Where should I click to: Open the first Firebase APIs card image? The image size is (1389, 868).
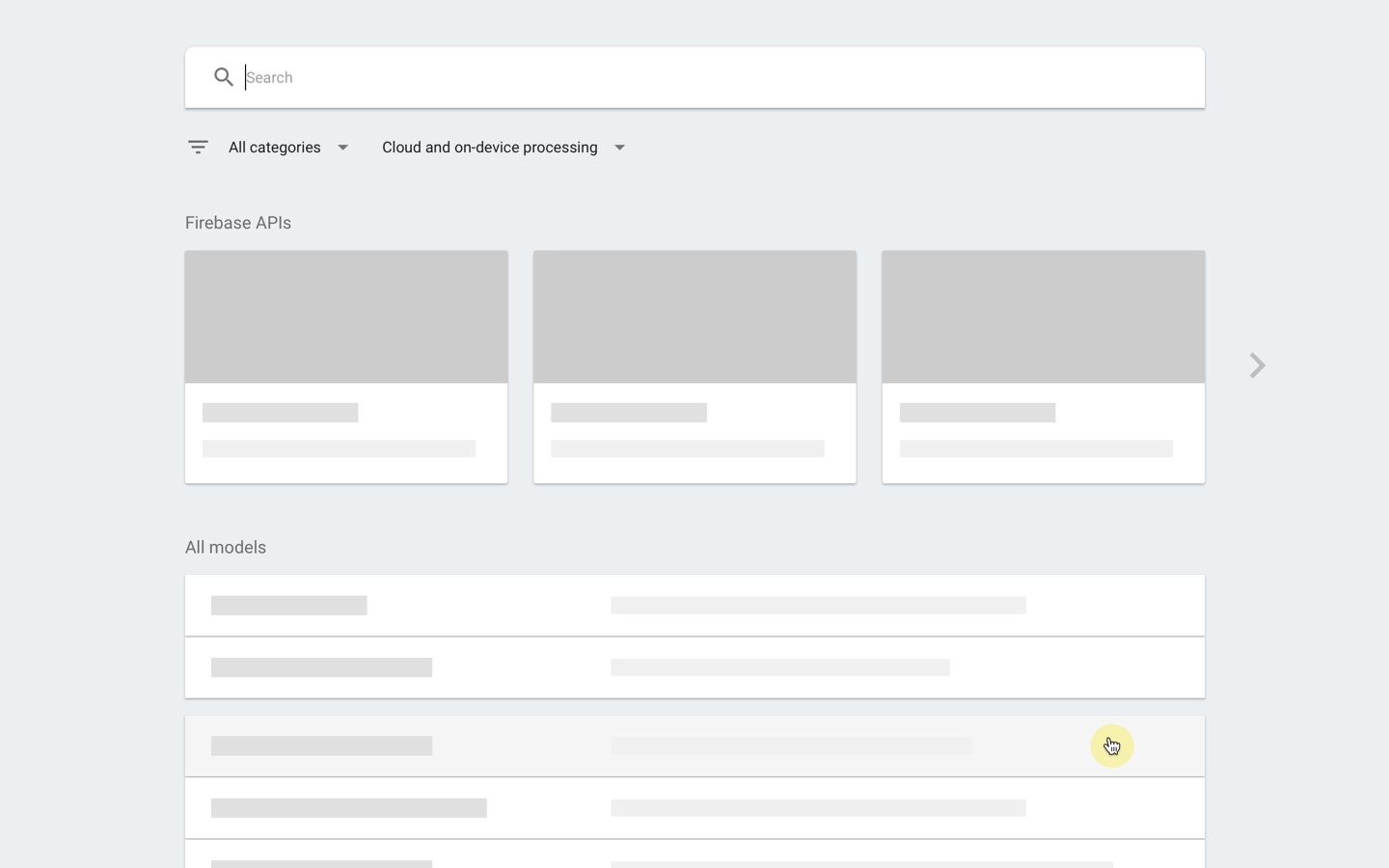[346, 317]
